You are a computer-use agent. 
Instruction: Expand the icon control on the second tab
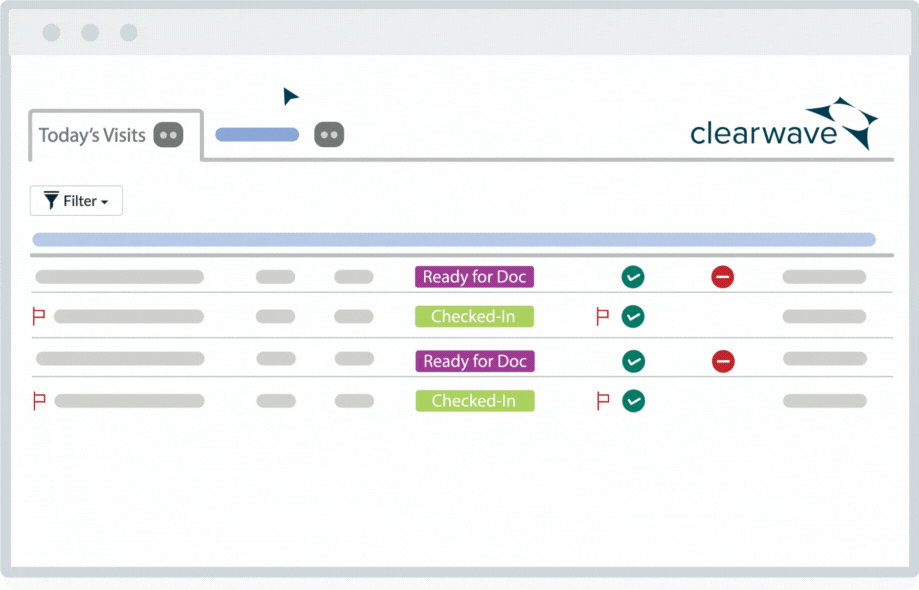pyautogui.click(x=330, y=134)
